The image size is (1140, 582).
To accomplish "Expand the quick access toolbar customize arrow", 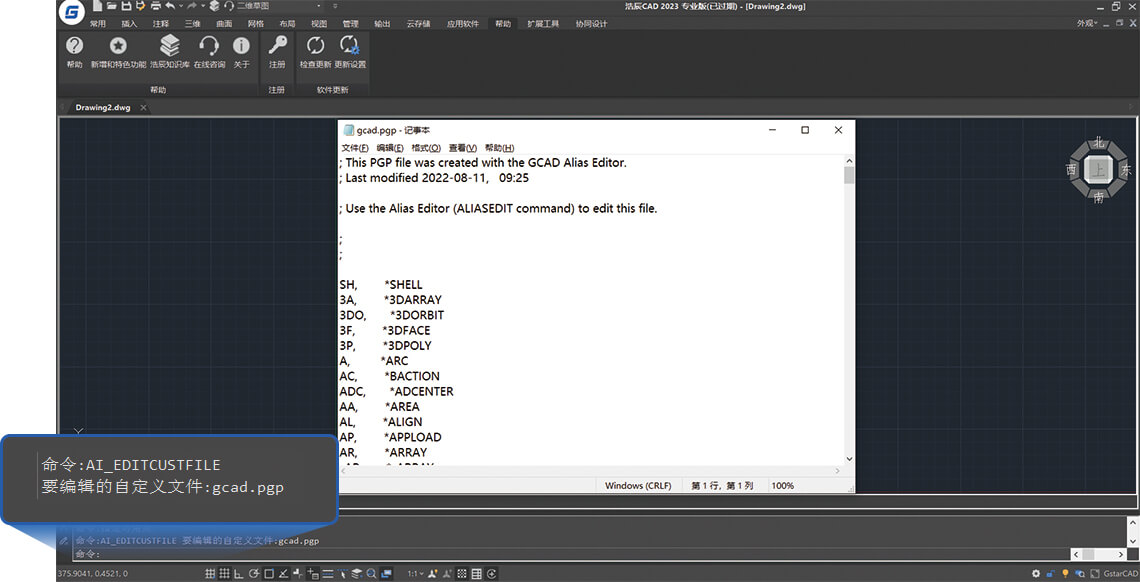I will point(335,6).
